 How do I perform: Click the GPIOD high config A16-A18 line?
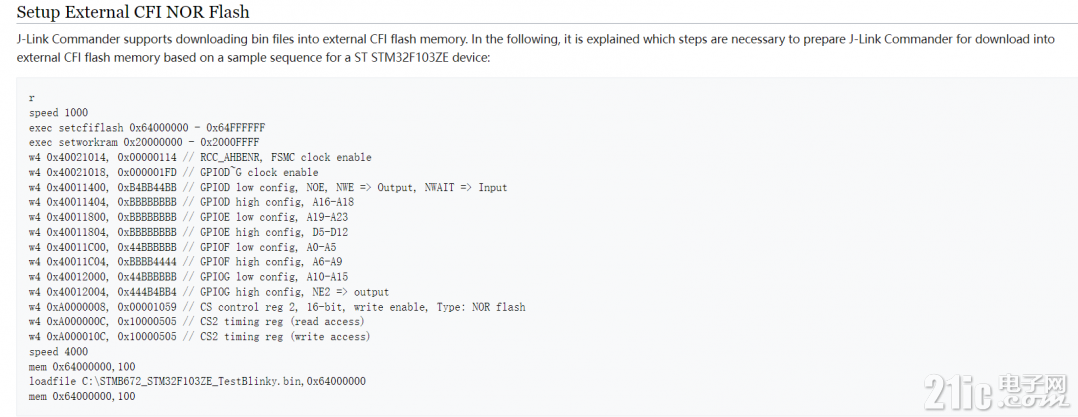tap(191, 203)
